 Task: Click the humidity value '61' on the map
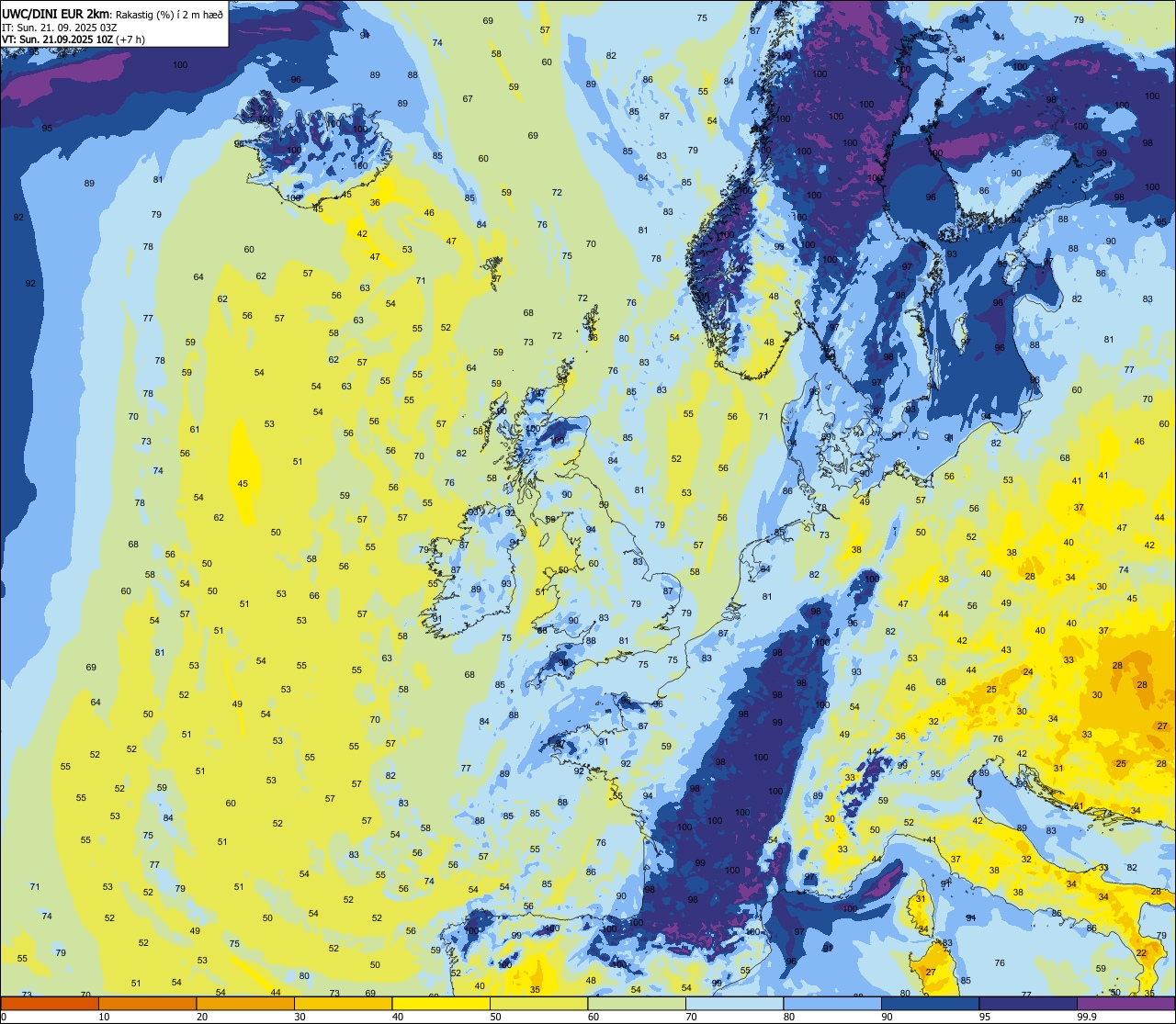click(x=195, y=429)
